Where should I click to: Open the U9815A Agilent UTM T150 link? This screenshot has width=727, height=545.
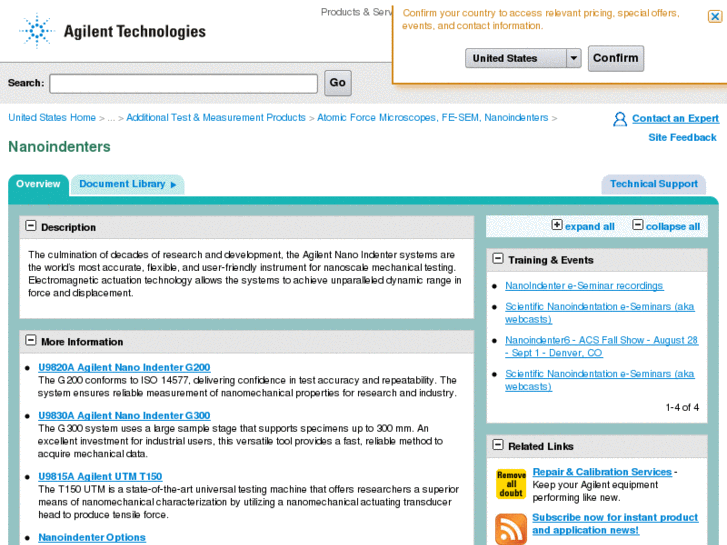coord(100,477)
